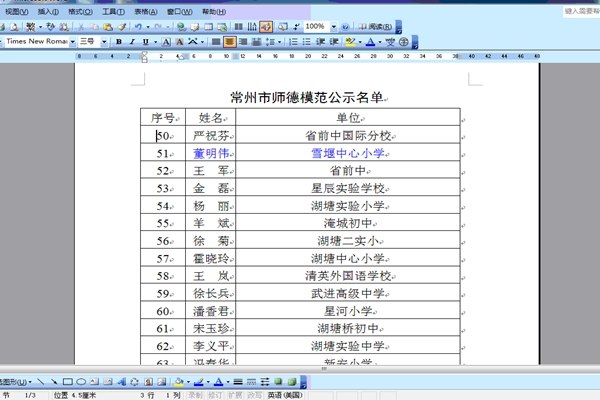This screenshot has width=600, height=400.
Task: Apply the yellow highlight color
Action: [349, 42]
